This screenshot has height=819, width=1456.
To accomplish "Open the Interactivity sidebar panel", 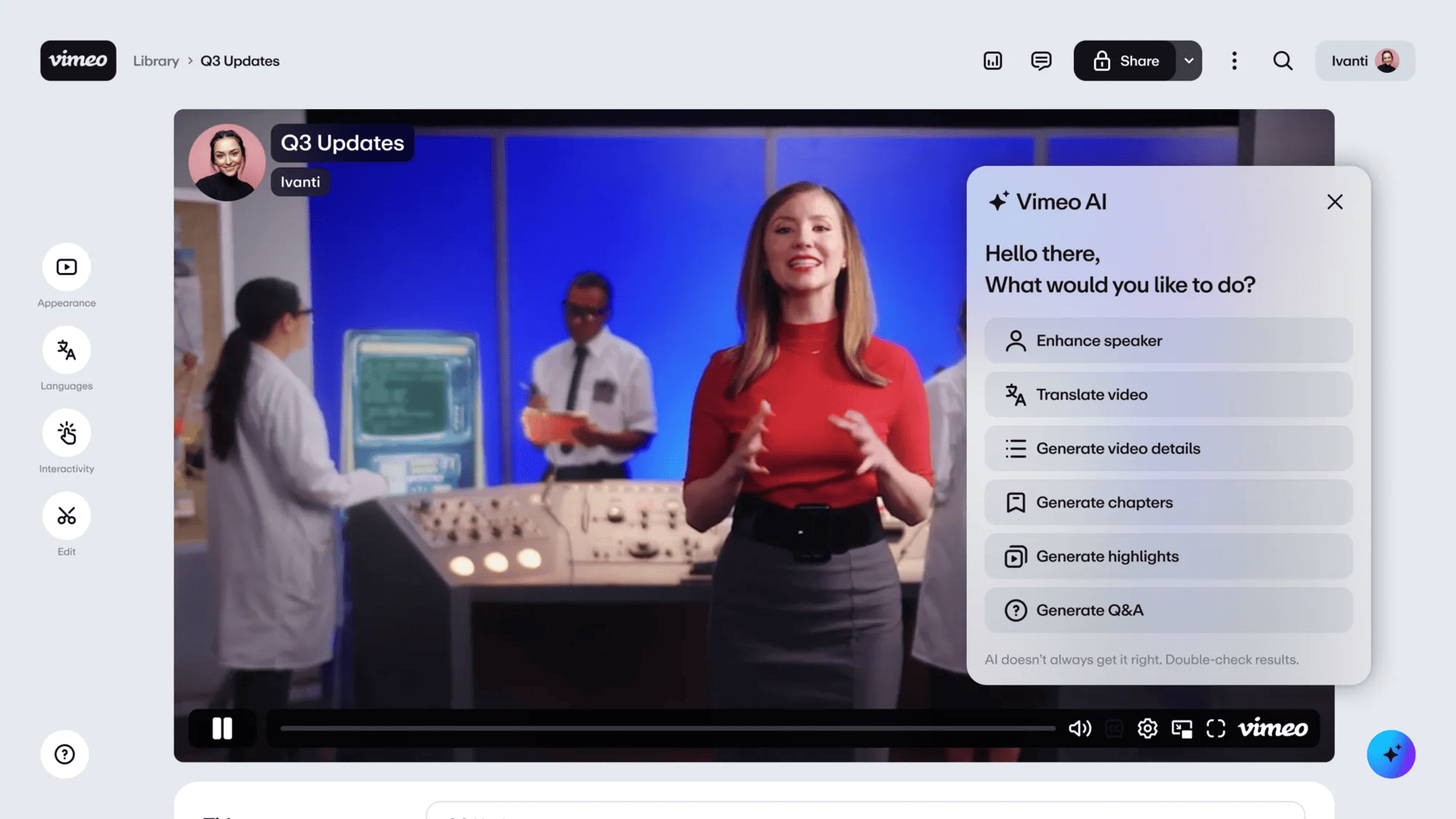I will point(67,433).
